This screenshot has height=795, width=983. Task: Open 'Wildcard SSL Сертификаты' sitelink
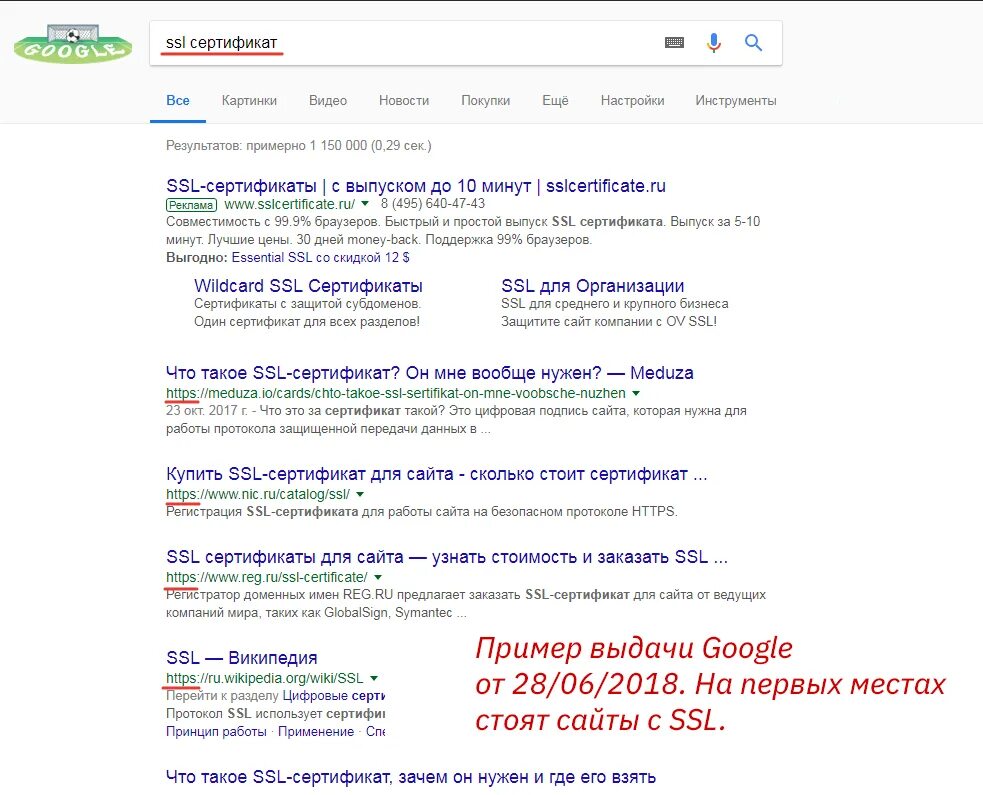308,286
